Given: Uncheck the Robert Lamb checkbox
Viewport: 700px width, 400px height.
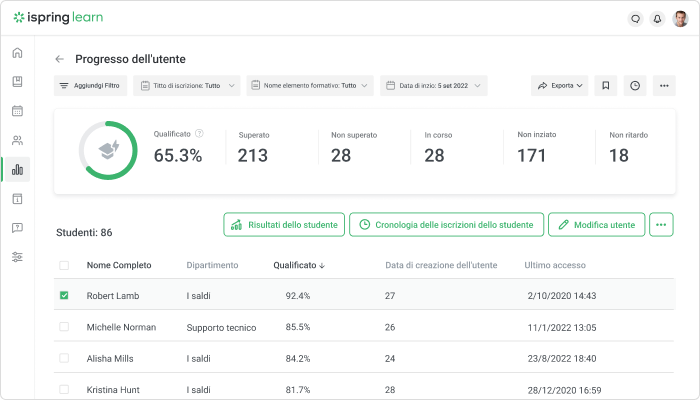Looking at the screenshot, I should click(64, 296).
